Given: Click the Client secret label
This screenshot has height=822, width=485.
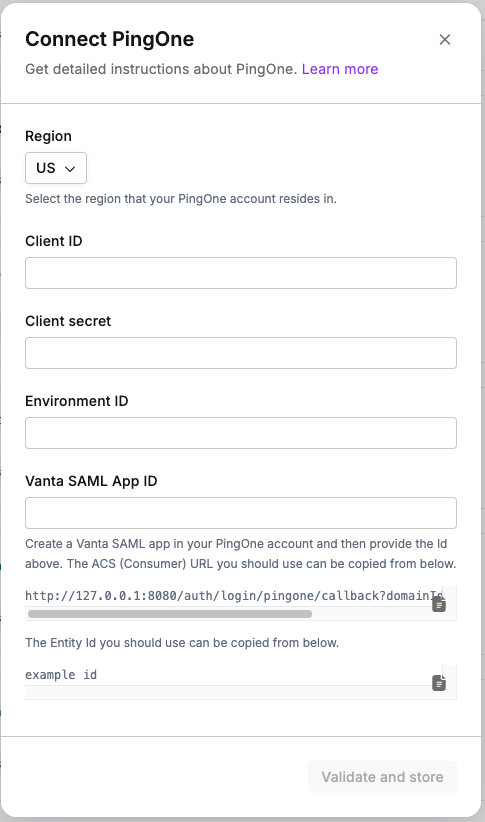Looking at the screenshot, I should click(x=68, y=321).
